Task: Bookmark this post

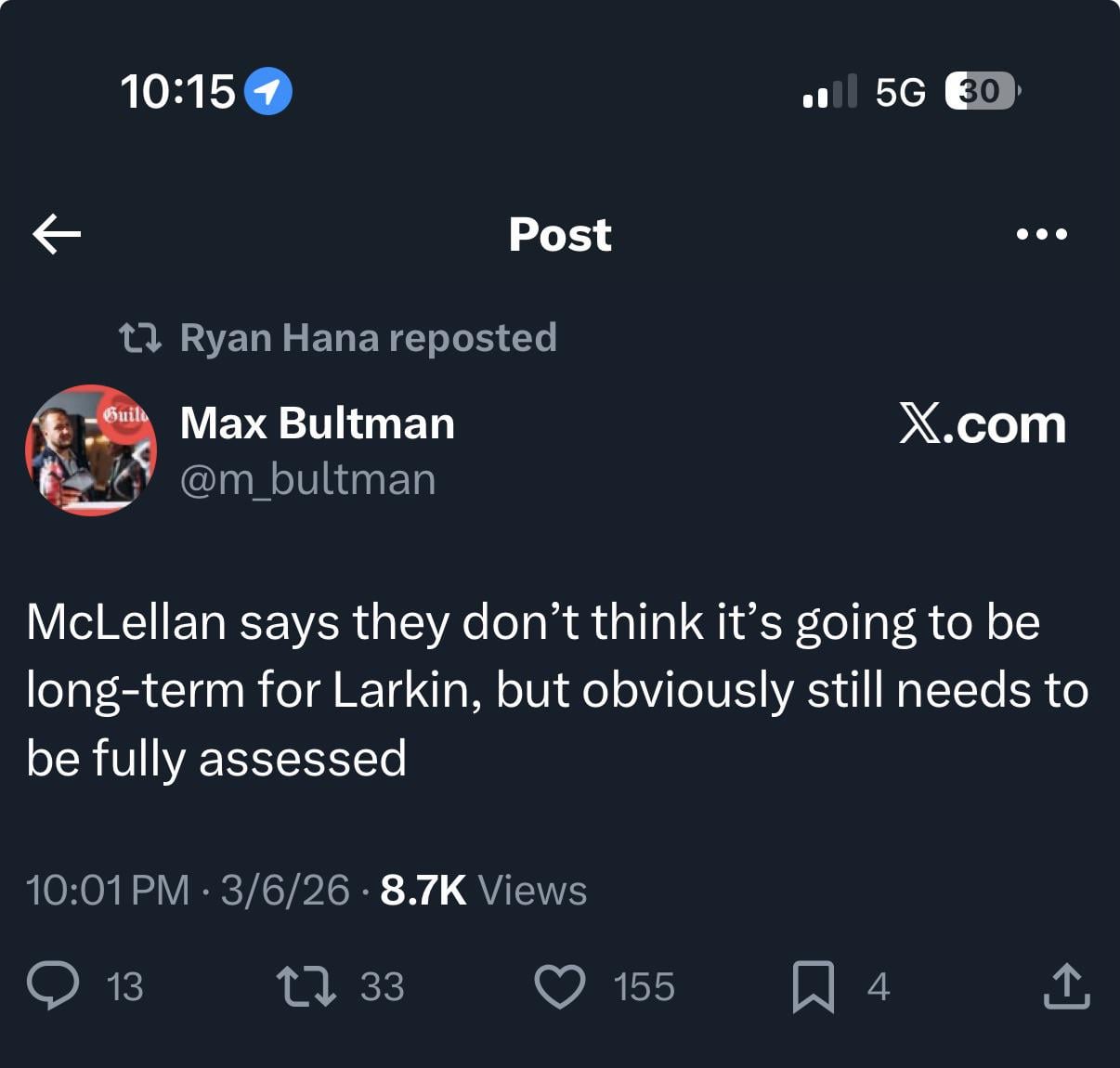Action: click(813, 986)
